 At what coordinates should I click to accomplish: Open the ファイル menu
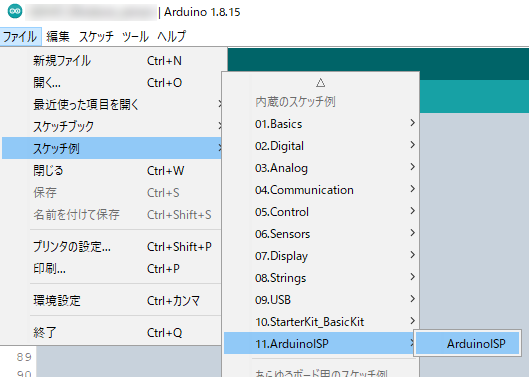point(20,36)
